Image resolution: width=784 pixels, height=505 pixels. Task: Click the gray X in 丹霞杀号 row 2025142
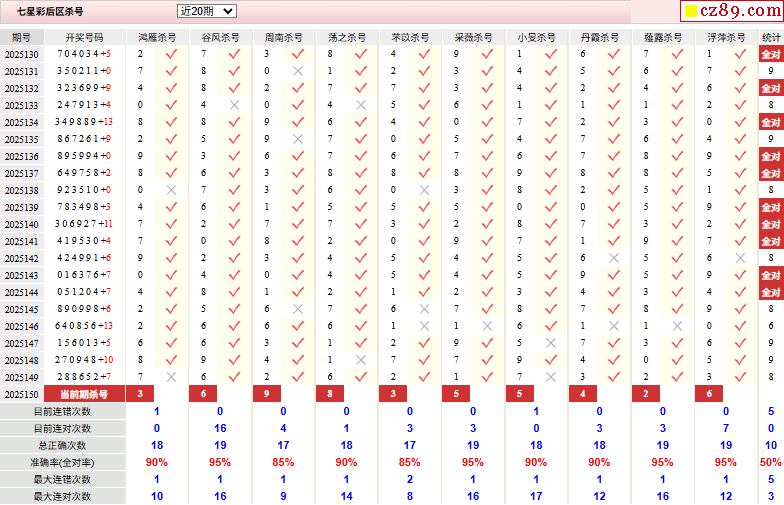pyautogui.click(x=613, y=258)
